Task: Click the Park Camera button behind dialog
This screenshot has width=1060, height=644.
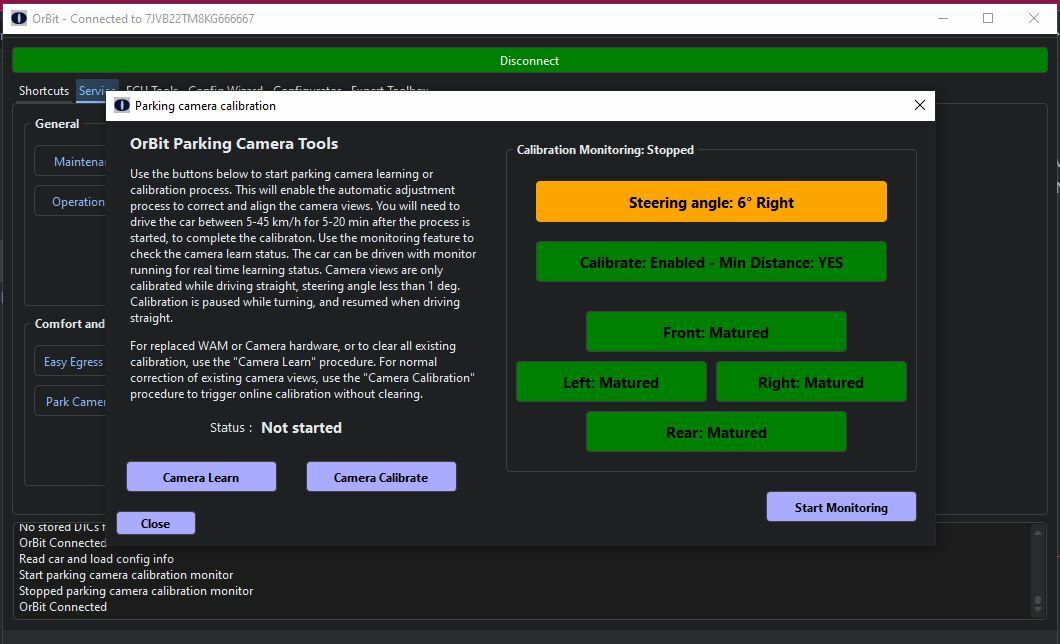Action: (71, 401)
